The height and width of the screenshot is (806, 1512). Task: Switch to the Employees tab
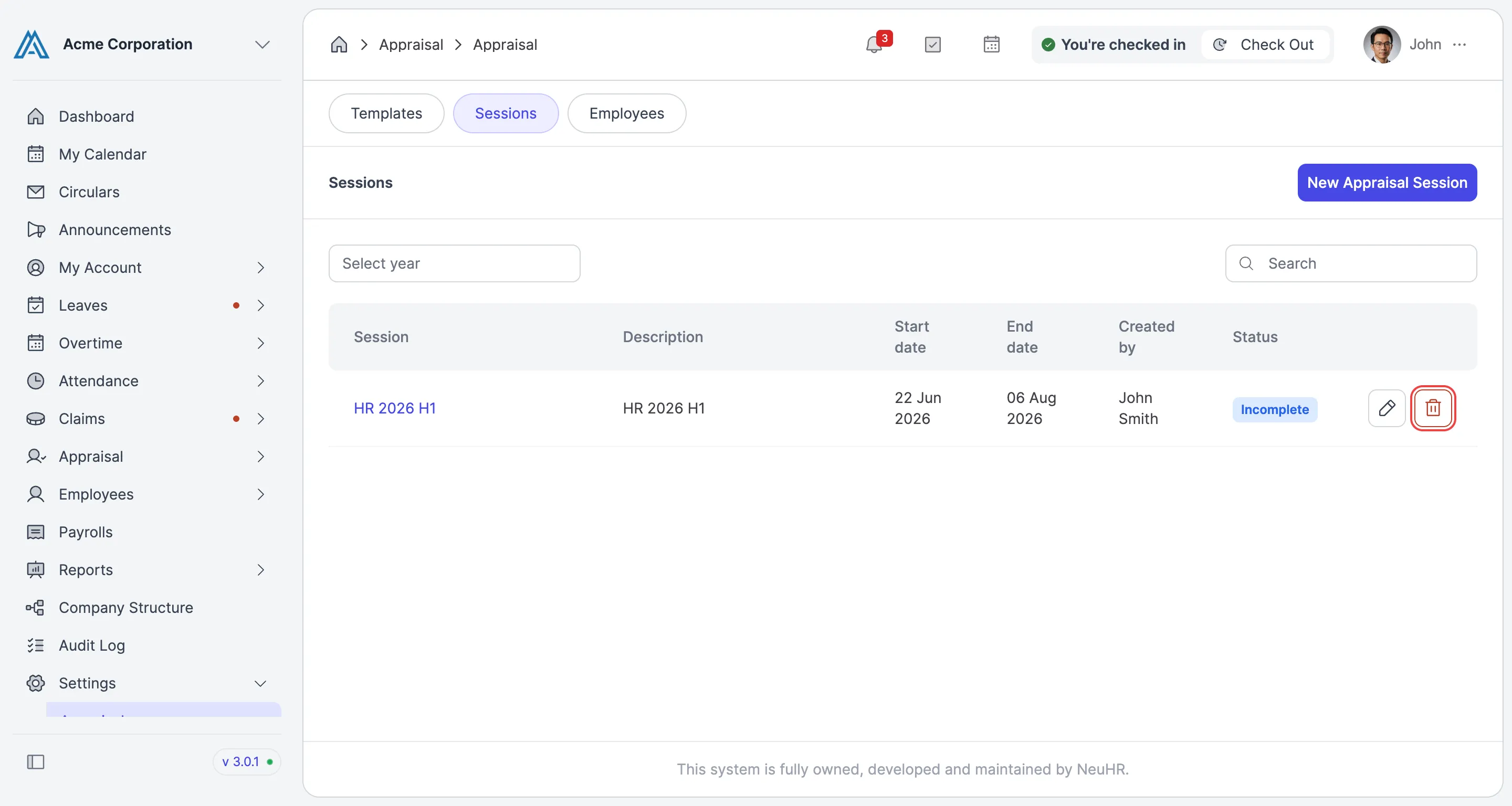(x=626, y=113)
